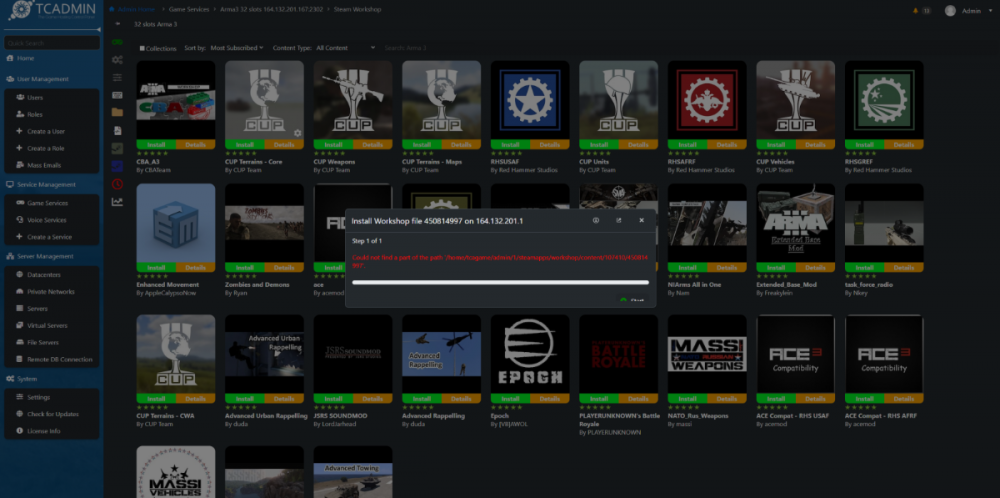Click the pop-out icon in install dialog
This screenshot has width=1000, height=498.
pyautogui.click(x=619, y=221)
